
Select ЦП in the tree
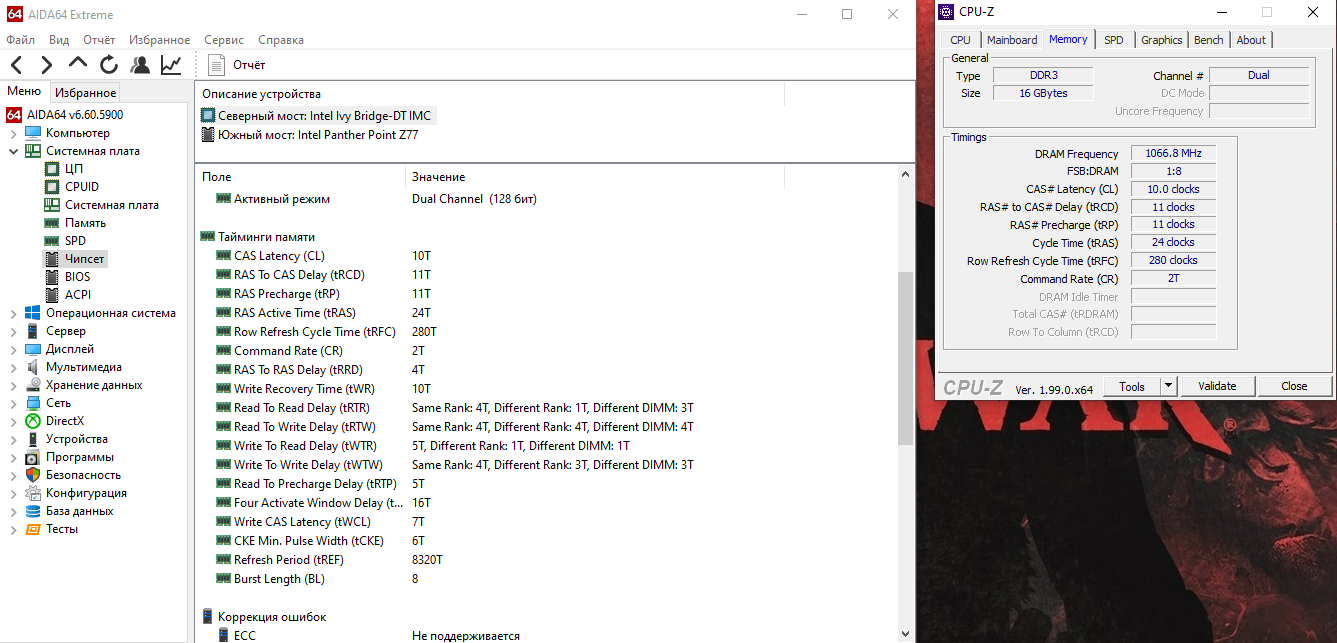[74, 169]
